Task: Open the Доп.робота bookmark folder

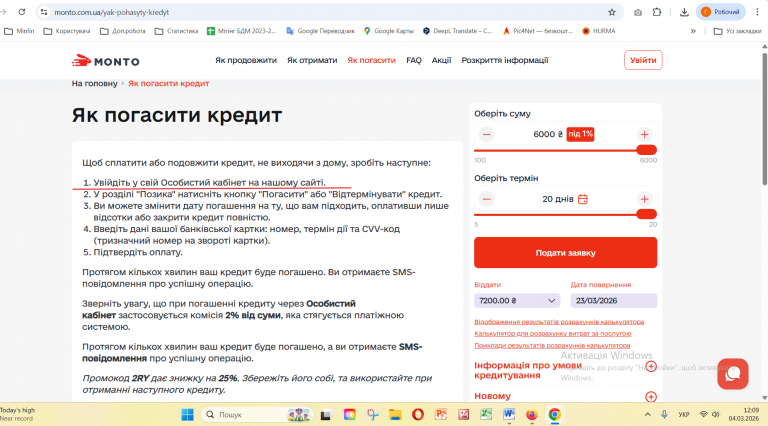Action: point(123,31)
